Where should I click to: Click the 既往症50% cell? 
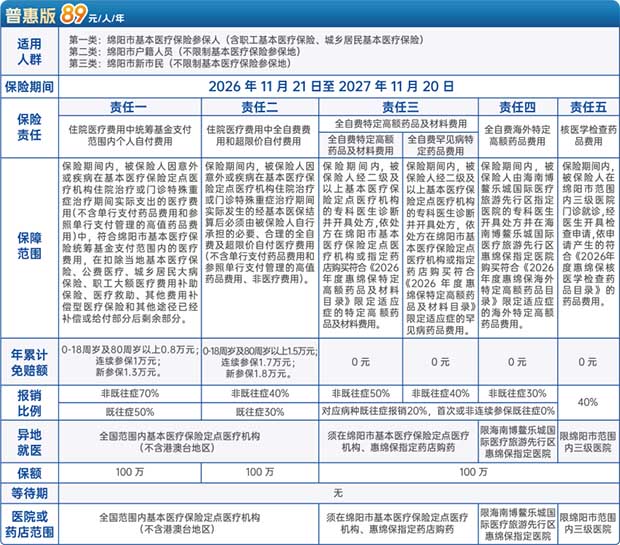(x=130, y=412)
